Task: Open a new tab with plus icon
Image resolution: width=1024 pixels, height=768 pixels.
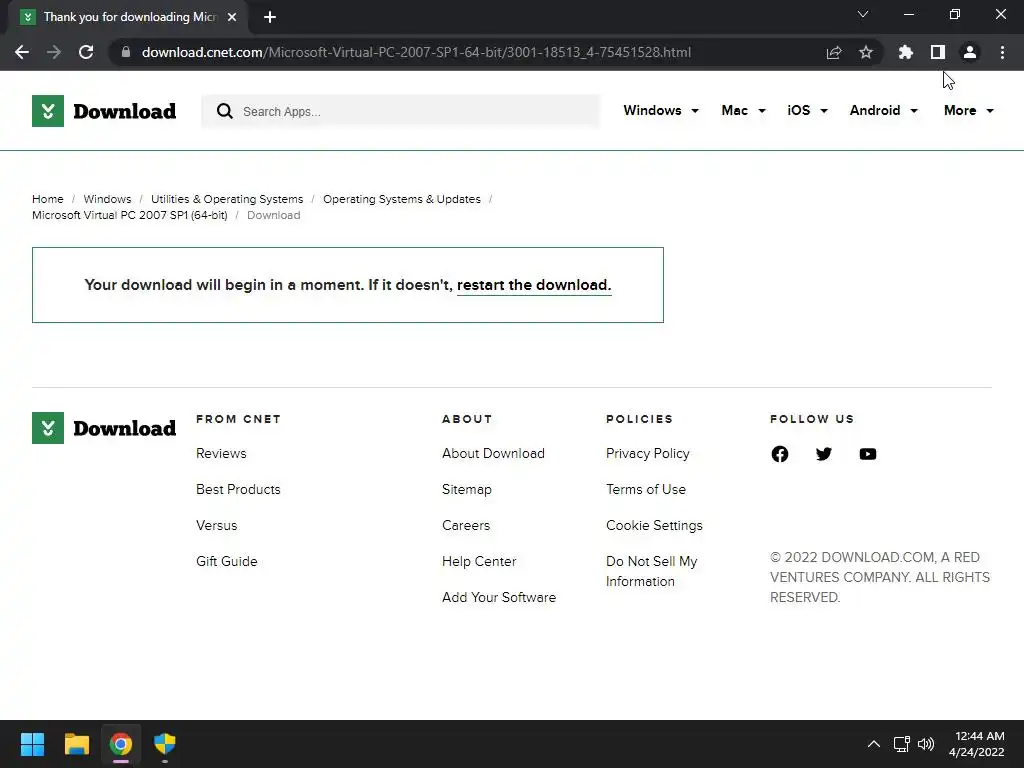Action: [270, 17]
